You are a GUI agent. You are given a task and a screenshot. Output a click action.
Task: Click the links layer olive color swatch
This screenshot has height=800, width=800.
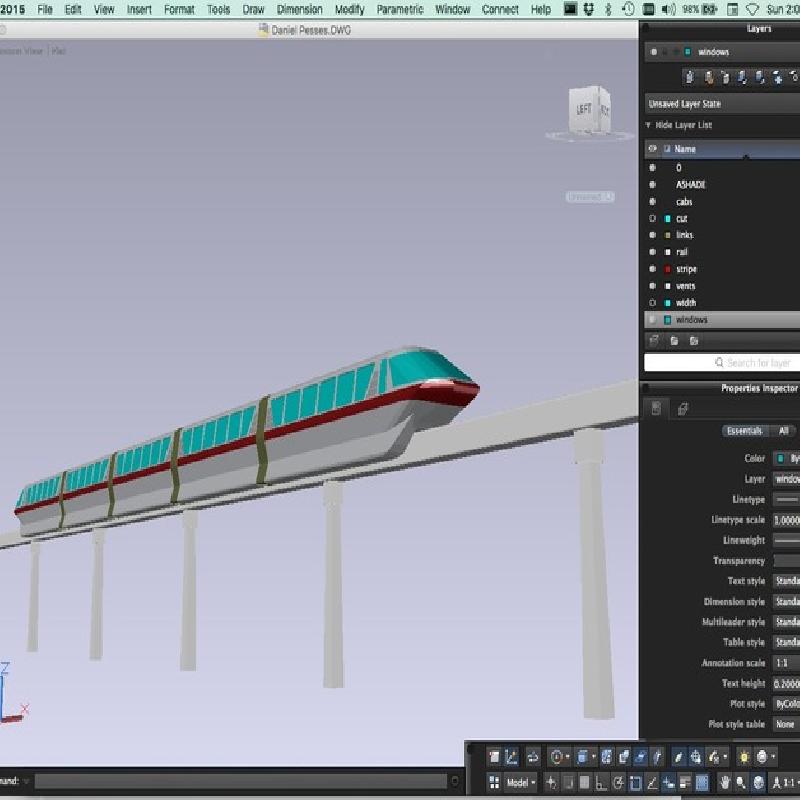click(x=667, y=235)
